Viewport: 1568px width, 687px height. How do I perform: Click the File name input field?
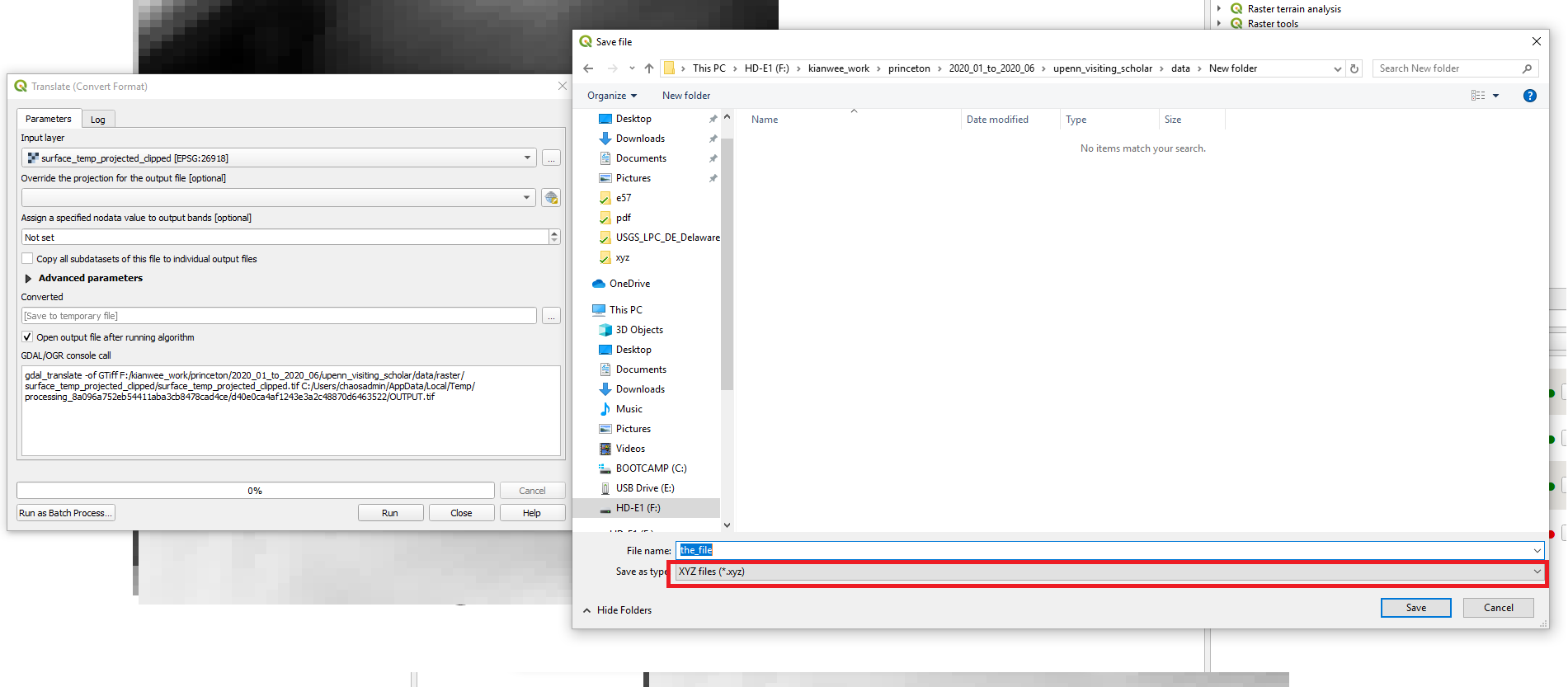coord(1105,550)
